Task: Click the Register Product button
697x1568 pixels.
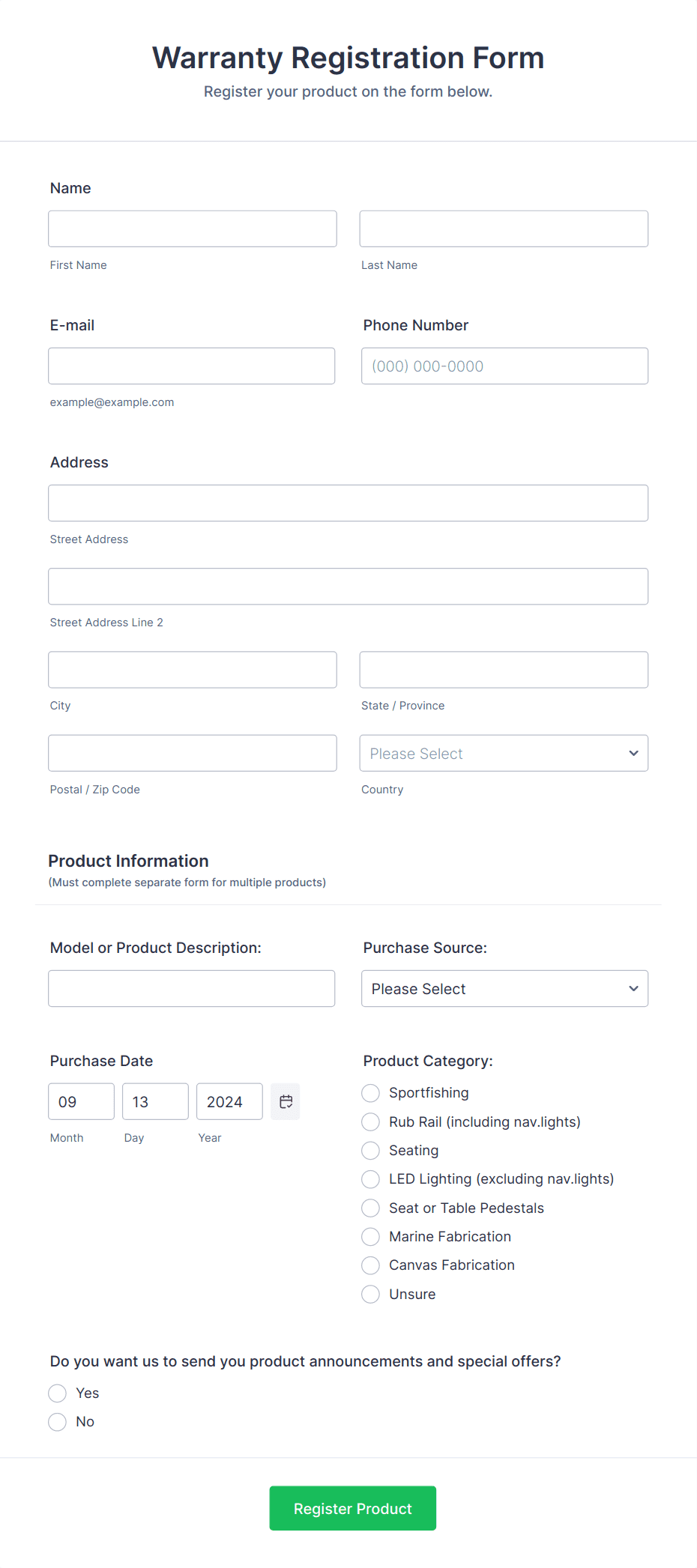Action: tap(353, 1508)
